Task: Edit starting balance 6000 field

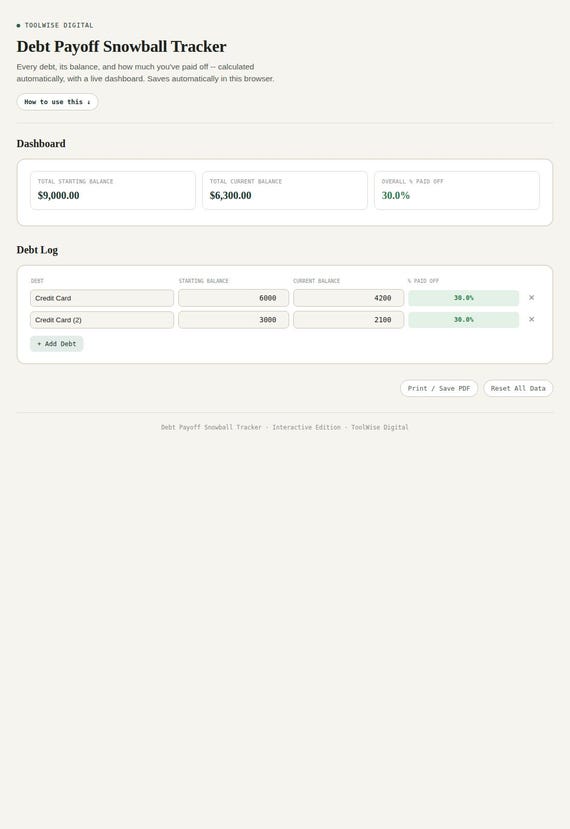Action: 233,298
